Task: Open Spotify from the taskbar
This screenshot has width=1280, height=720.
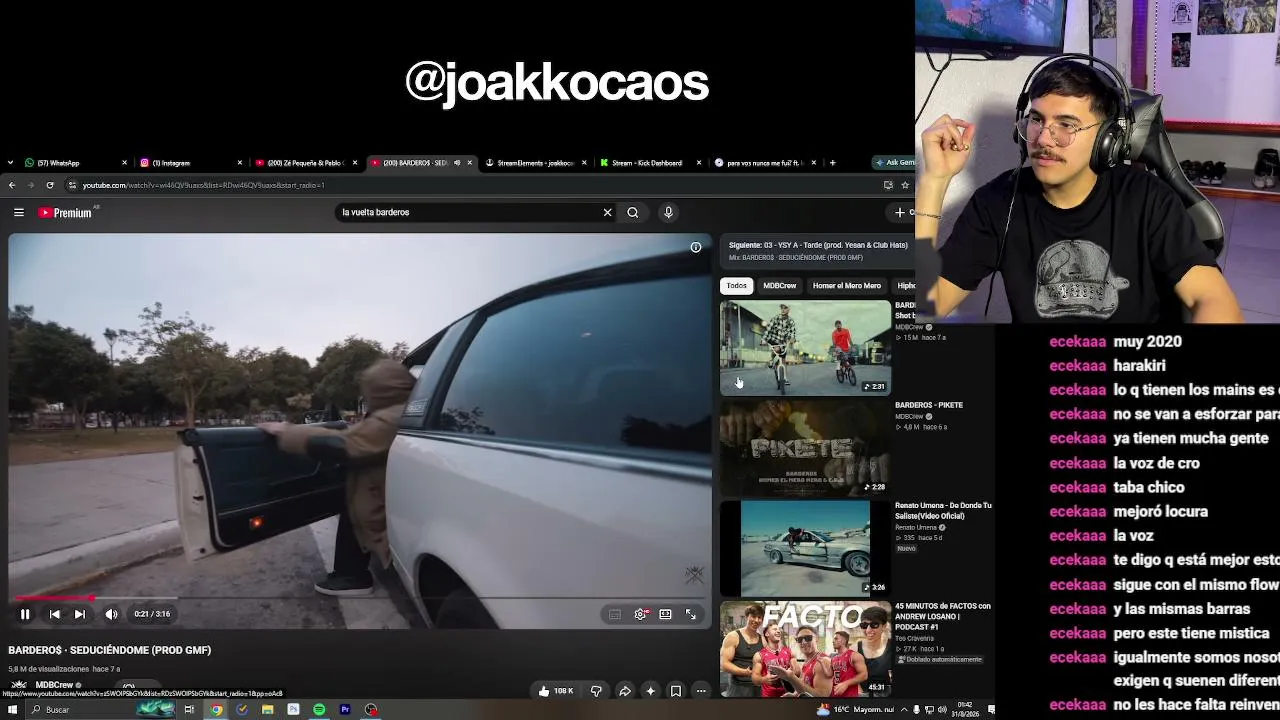Action: [319, 710]
